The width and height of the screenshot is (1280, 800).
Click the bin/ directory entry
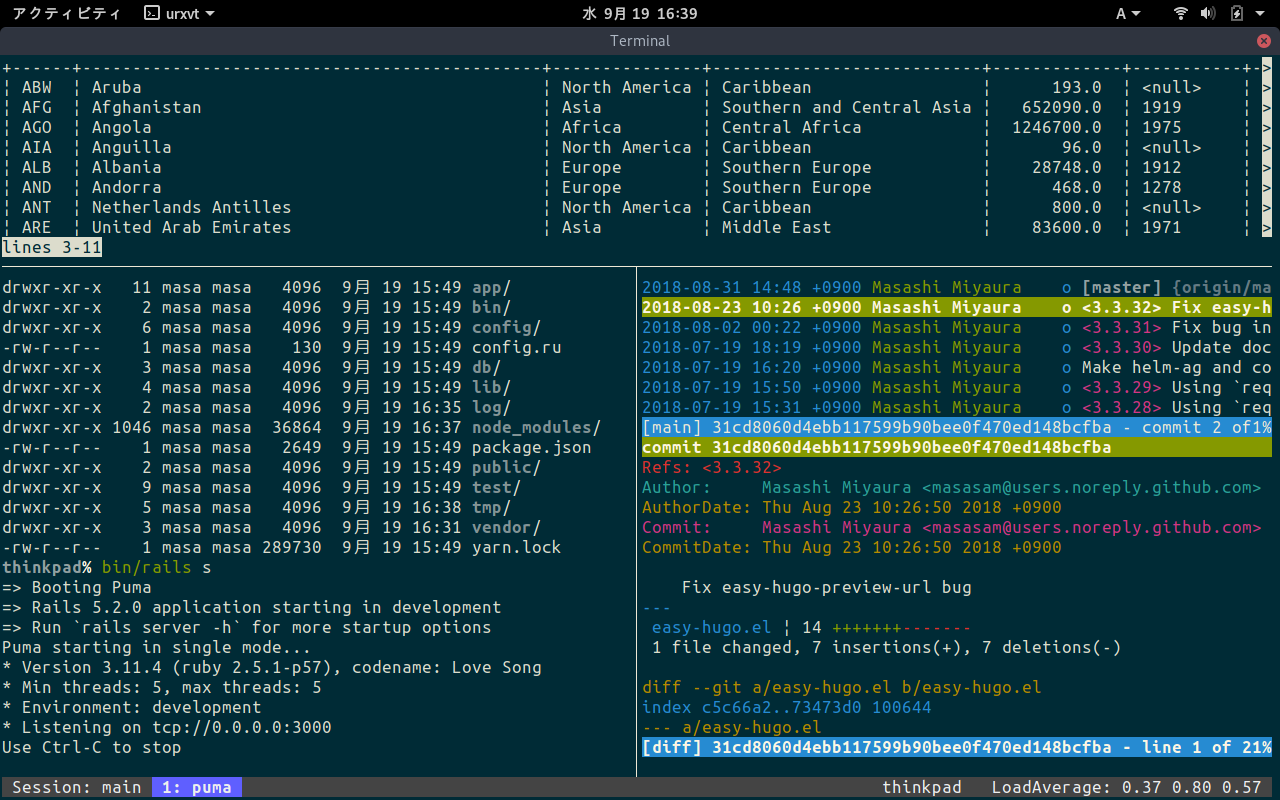(x=492, y=307)
